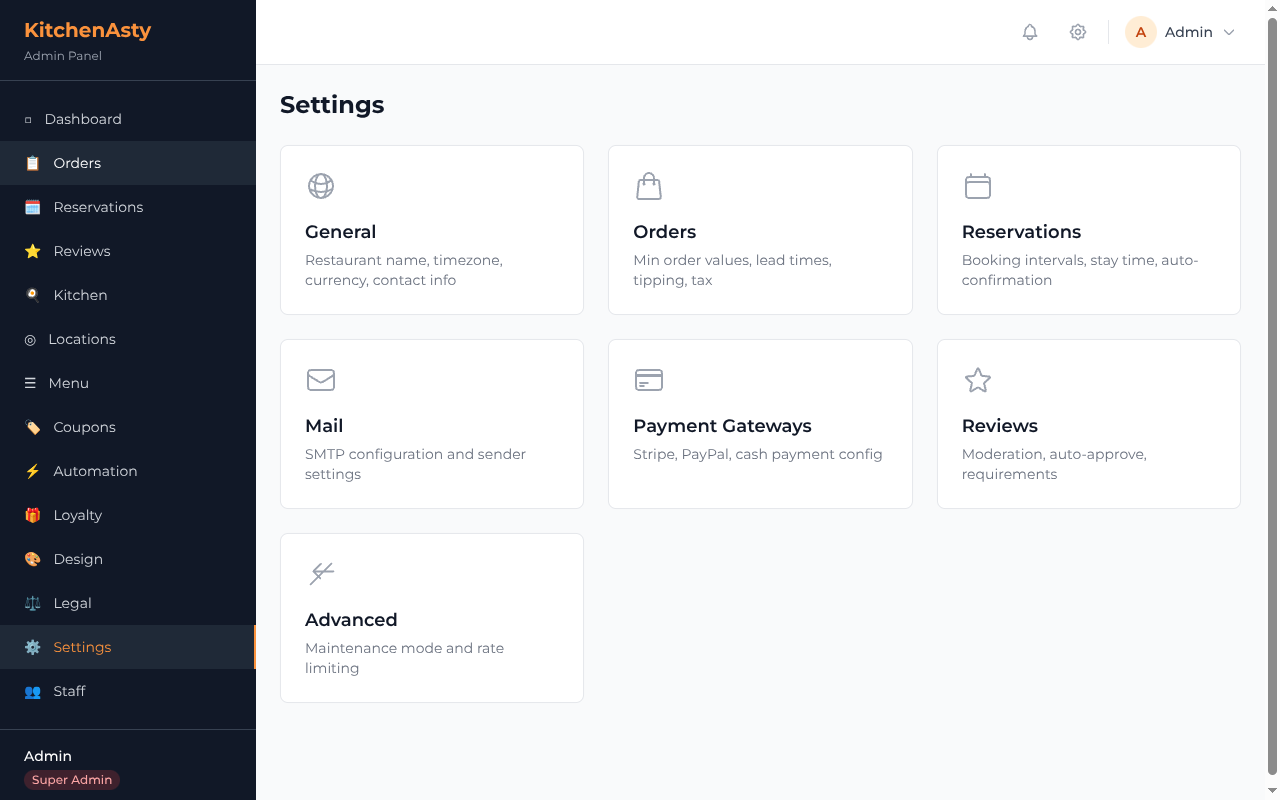The width and height of the screenshot is (1280, 800).
Task: Select the Automation lightning icon
Action: coord(32,471)
